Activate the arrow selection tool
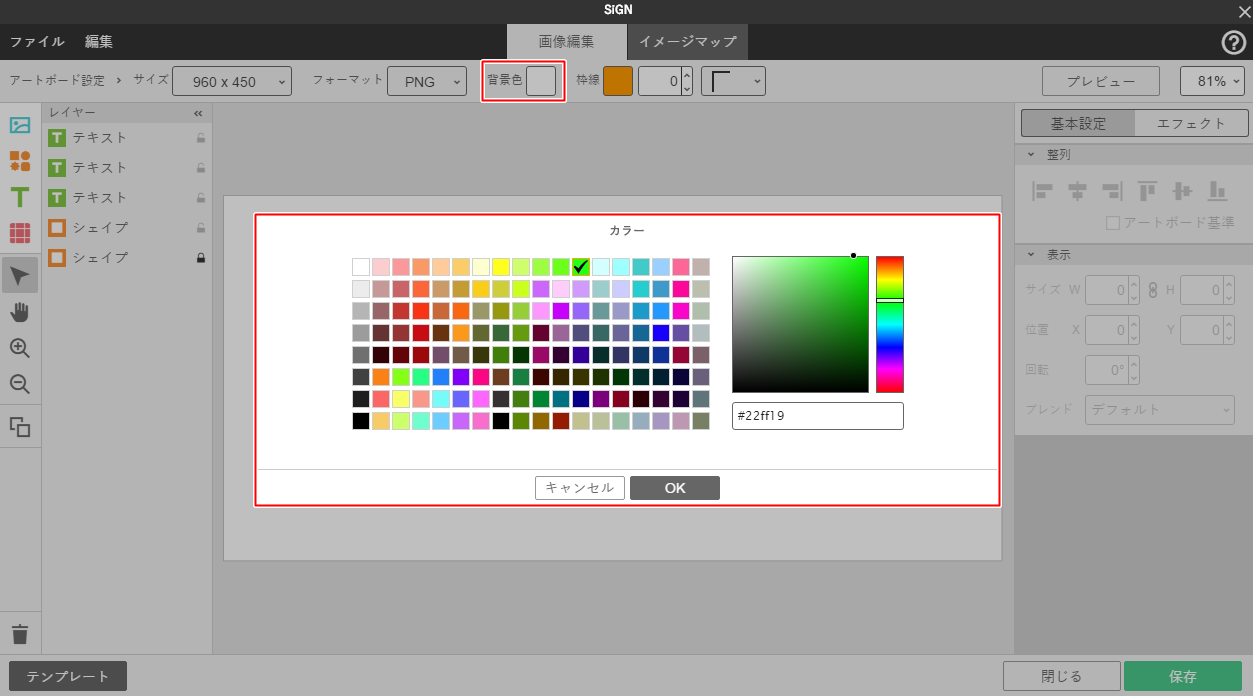1253x696 pixels. pos(20,275)
